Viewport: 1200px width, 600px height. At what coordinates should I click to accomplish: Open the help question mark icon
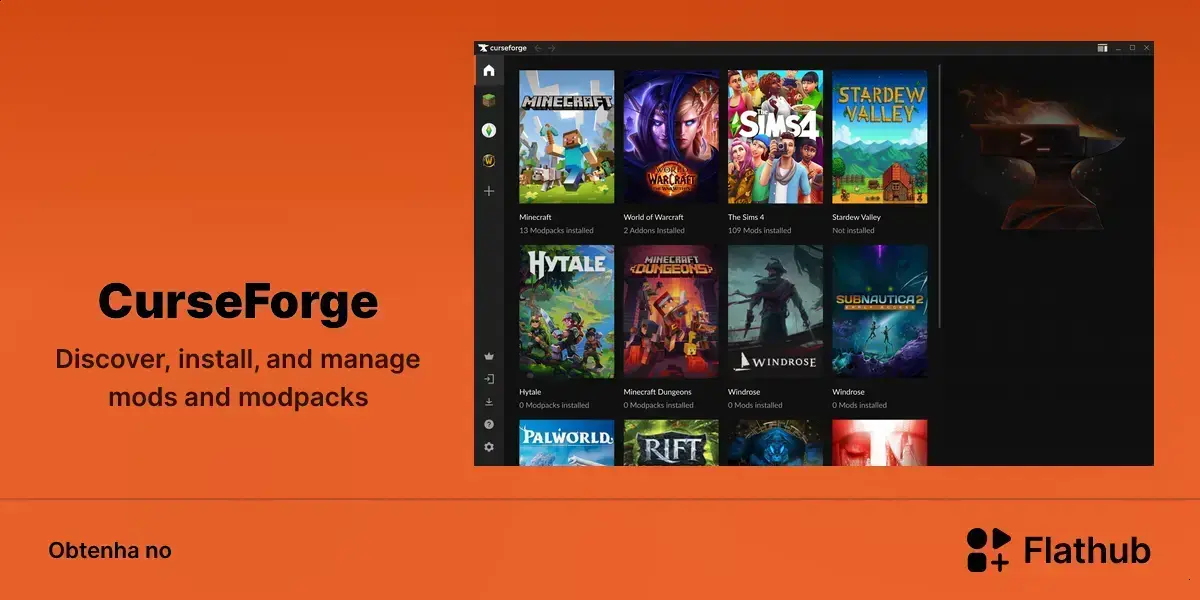[x=489, y=424]
